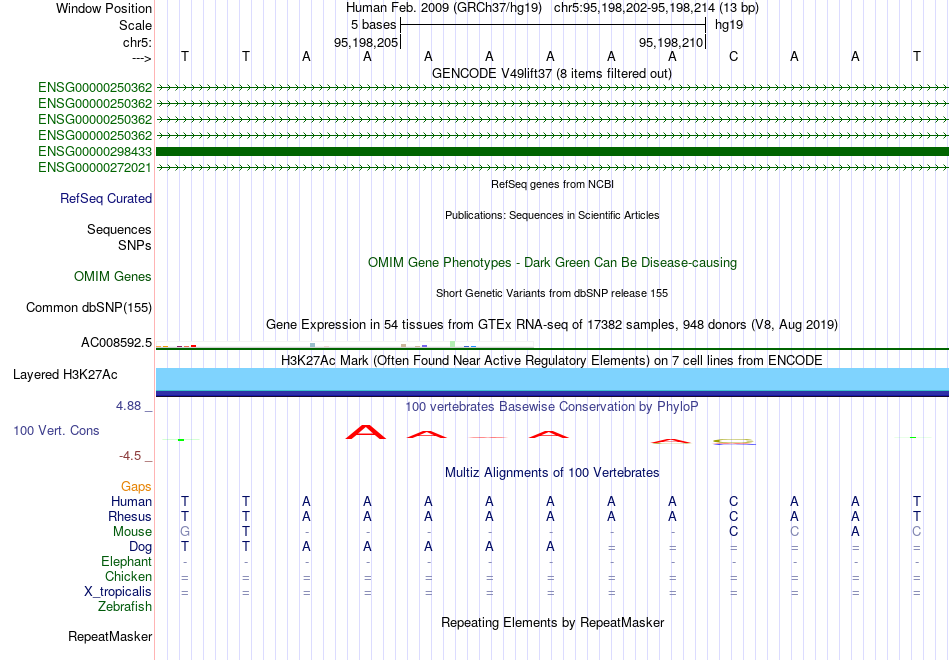Click the Mouse alignment row label
The width and height of the screenshot is (950, 660).
click(132, 532)
